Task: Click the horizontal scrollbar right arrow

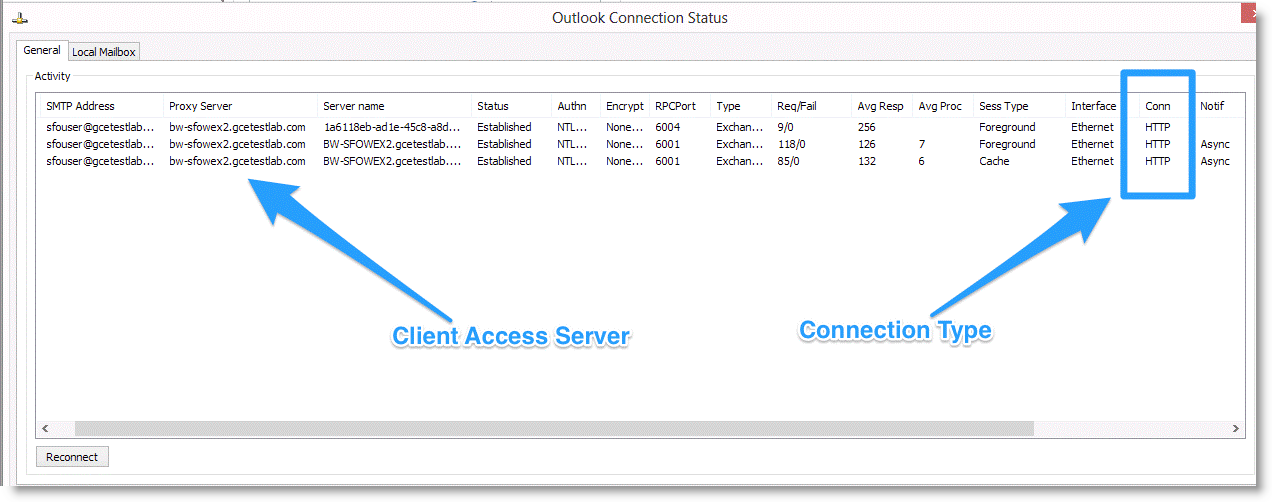Action: (1235, 428)
